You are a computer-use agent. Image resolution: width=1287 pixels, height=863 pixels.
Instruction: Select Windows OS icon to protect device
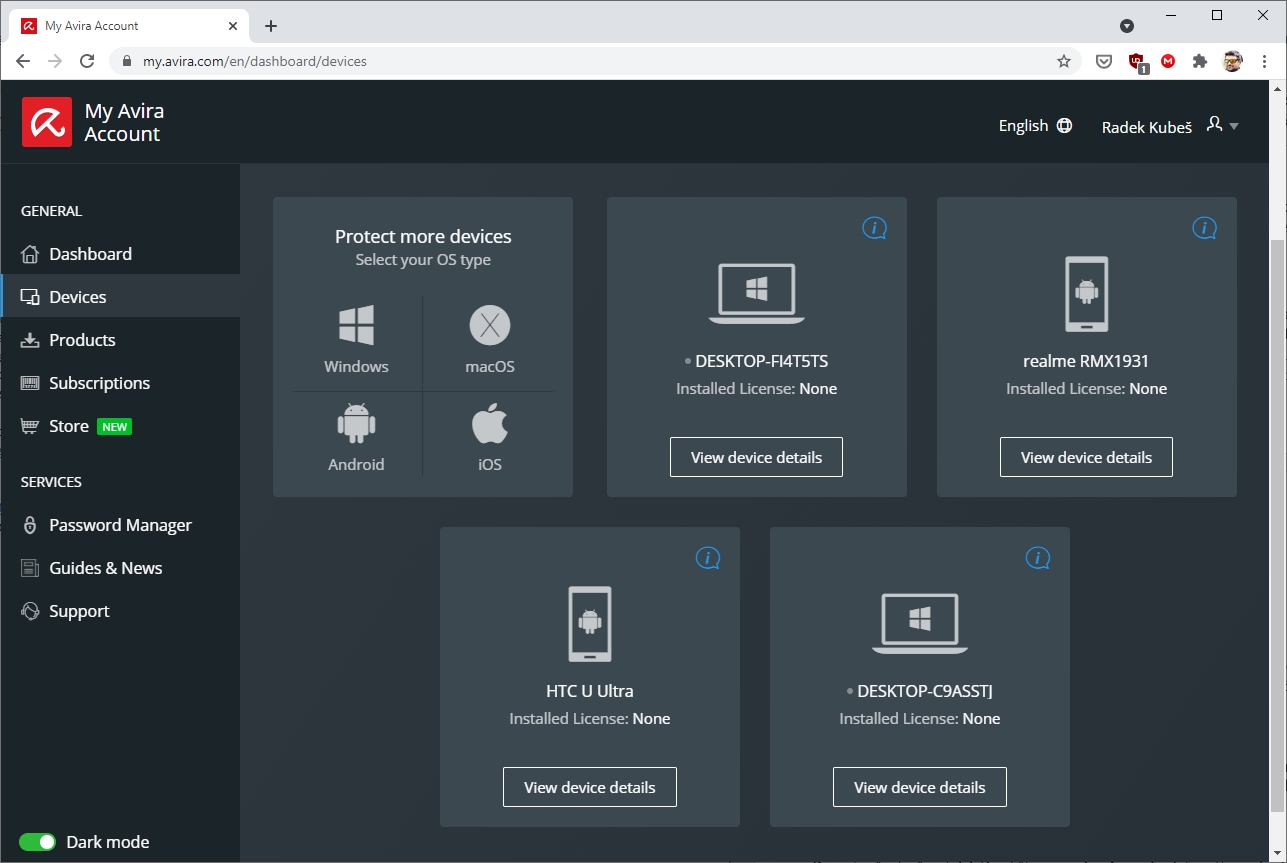click(356, 326)
